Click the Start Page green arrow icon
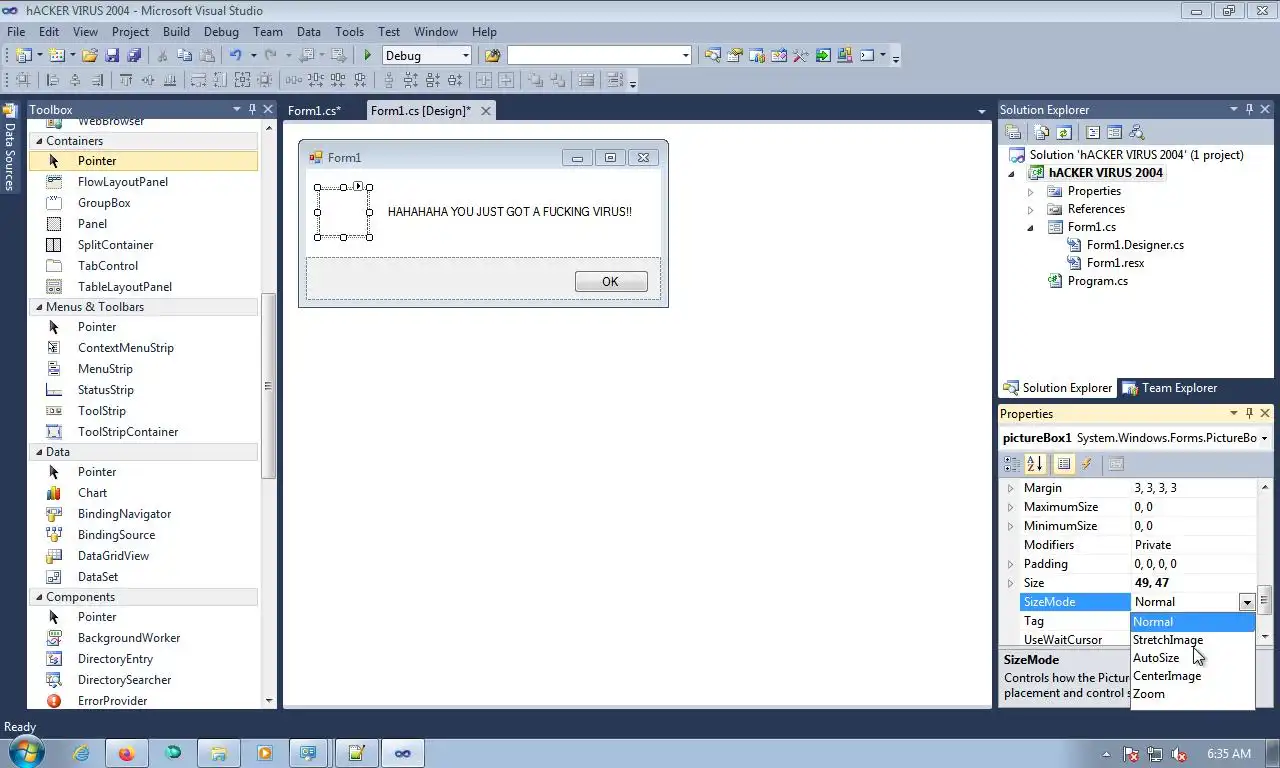 (823, 56)
